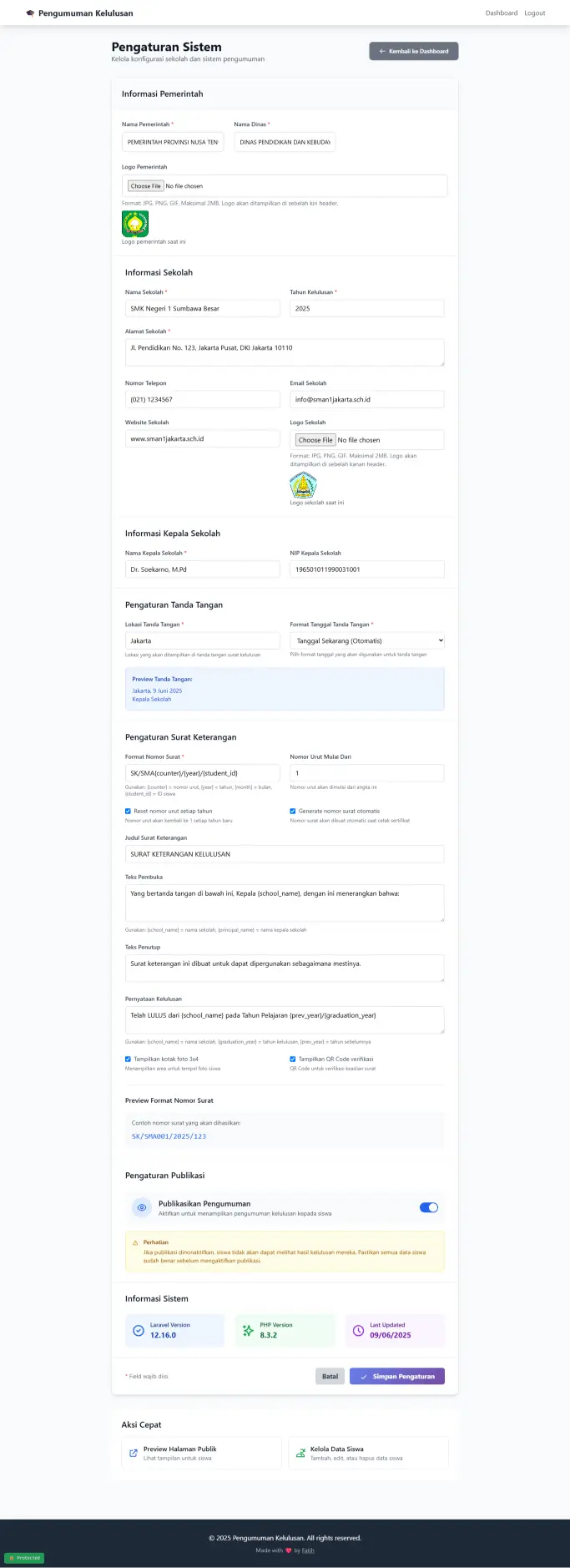Click the Kelola Data Siswa users icon
The width and height of the screenshot is (570, 1568).
coord(300,1453)
